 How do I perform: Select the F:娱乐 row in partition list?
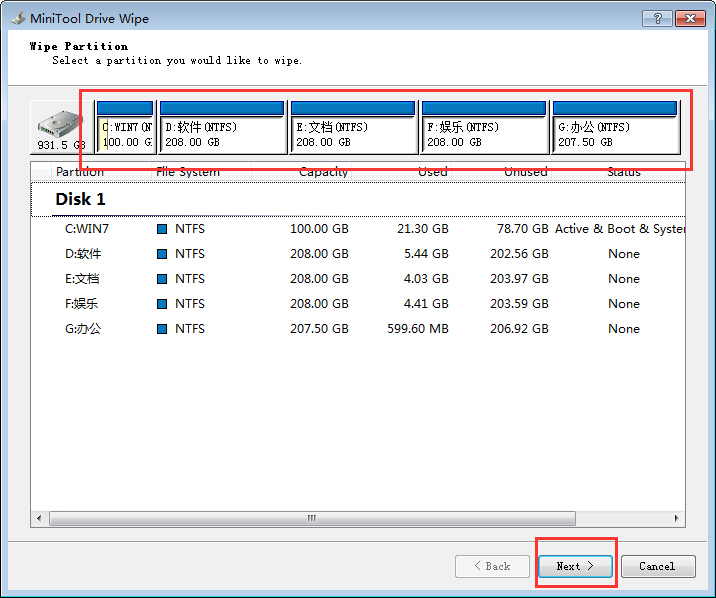(358, 304)
